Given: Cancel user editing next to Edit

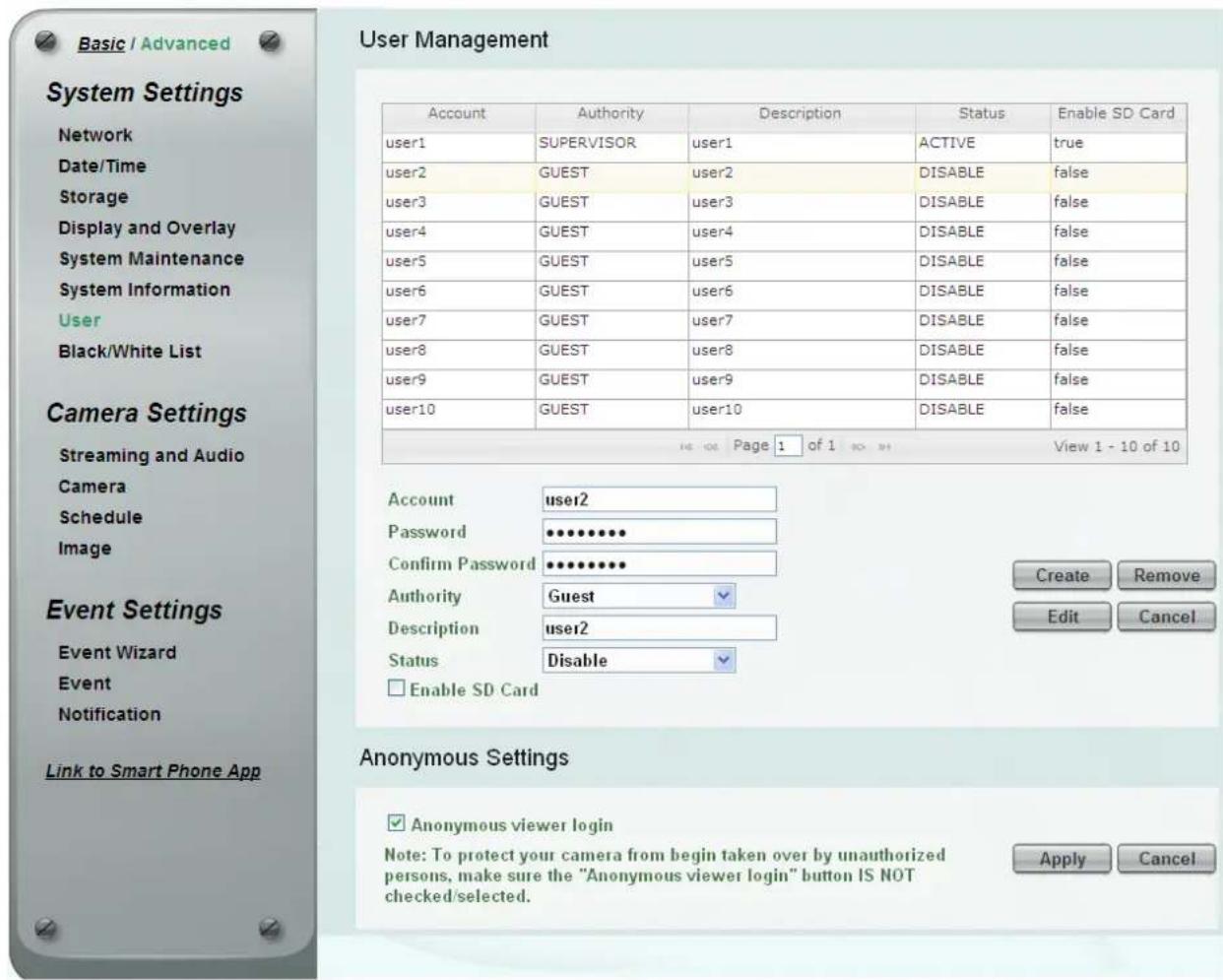Looking at the screenshot, I should click(1167, 617).
